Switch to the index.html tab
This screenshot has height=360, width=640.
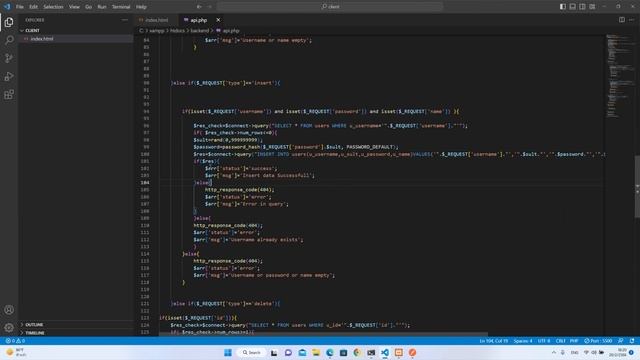click(157, 20)
